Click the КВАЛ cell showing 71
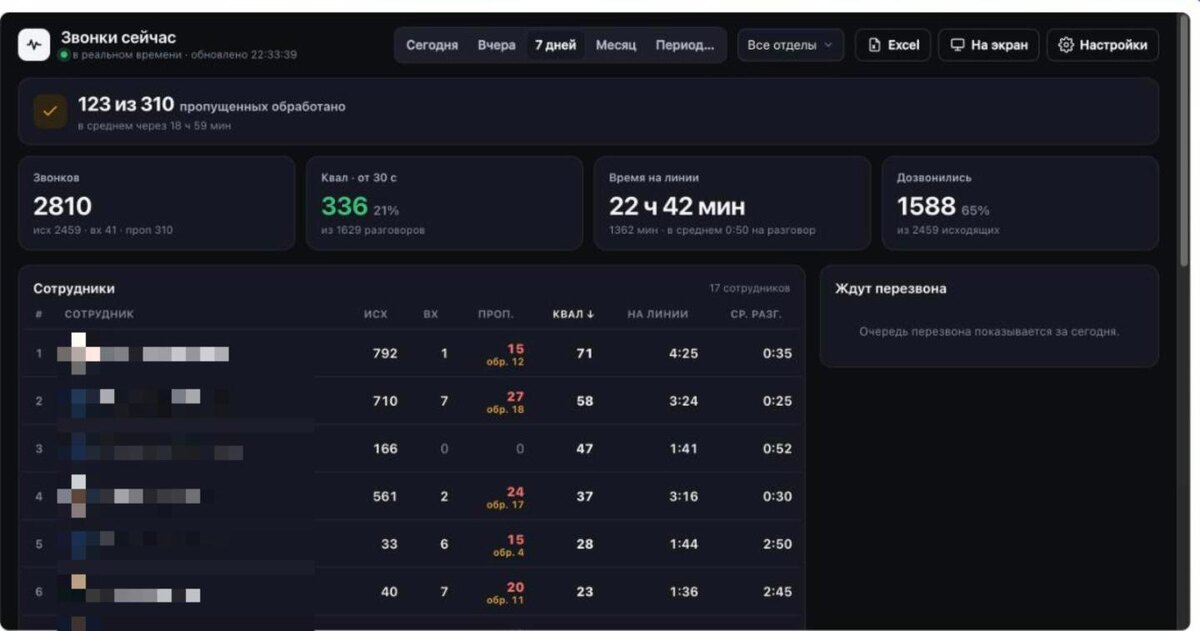 [585, 353]
